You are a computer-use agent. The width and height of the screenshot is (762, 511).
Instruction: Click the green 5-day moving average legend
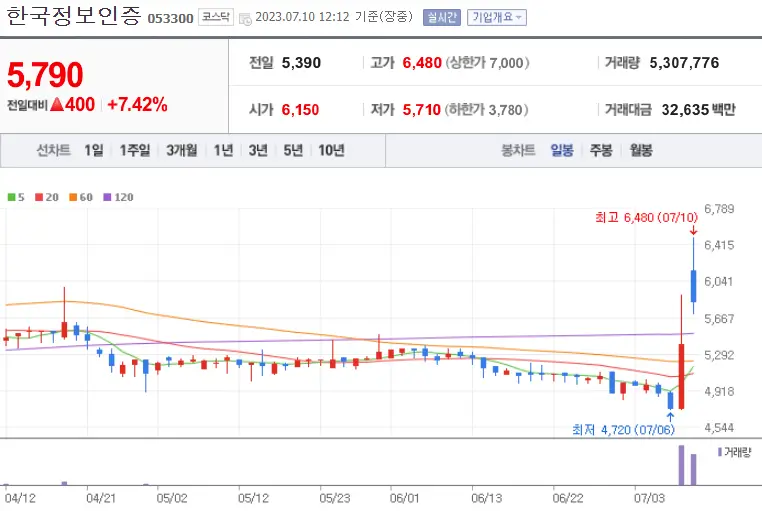pyautogui.click(x=16, y=197)
